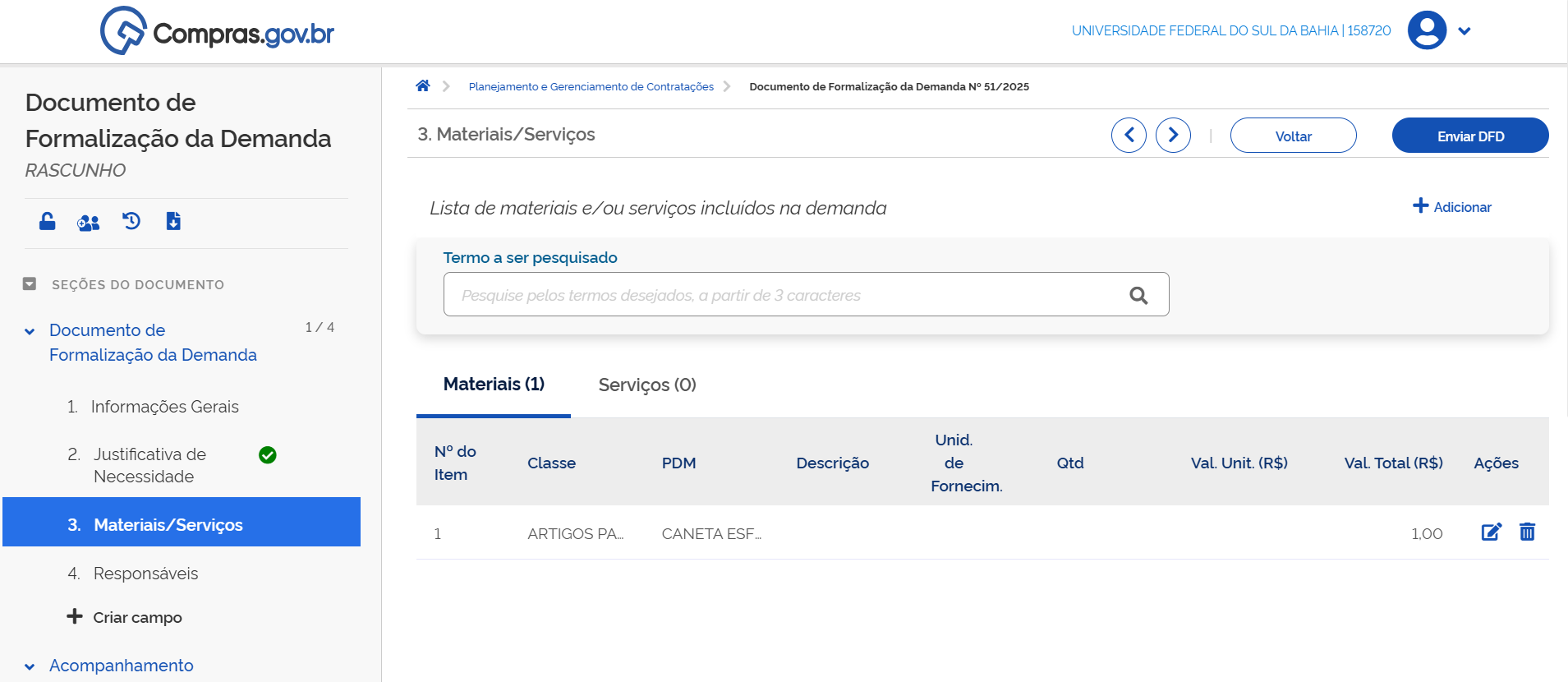Focus the Termo a ser pesquisado field
Image resolution: width=1568 pixels, height=682 pixels.
[x=780, y=295]
